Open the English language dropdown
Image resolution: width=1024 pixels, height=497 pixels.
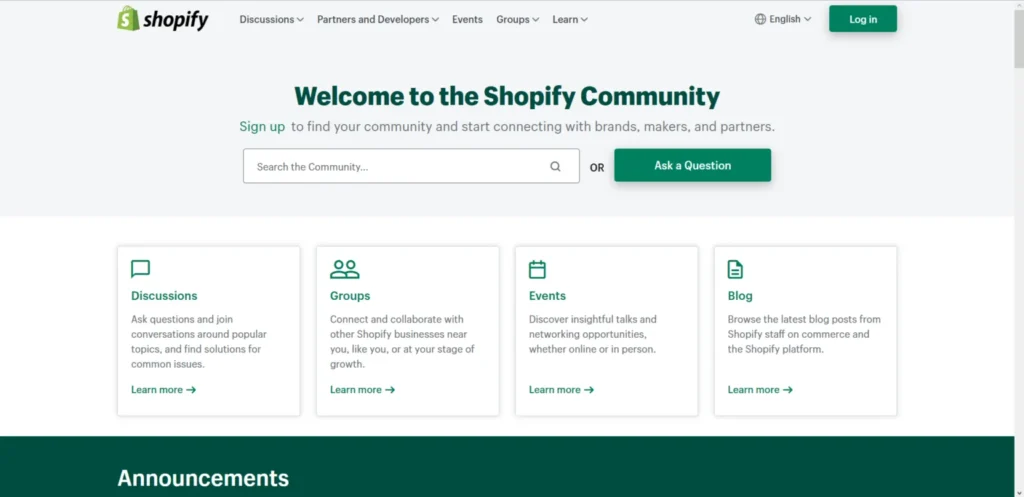point(783,20)
